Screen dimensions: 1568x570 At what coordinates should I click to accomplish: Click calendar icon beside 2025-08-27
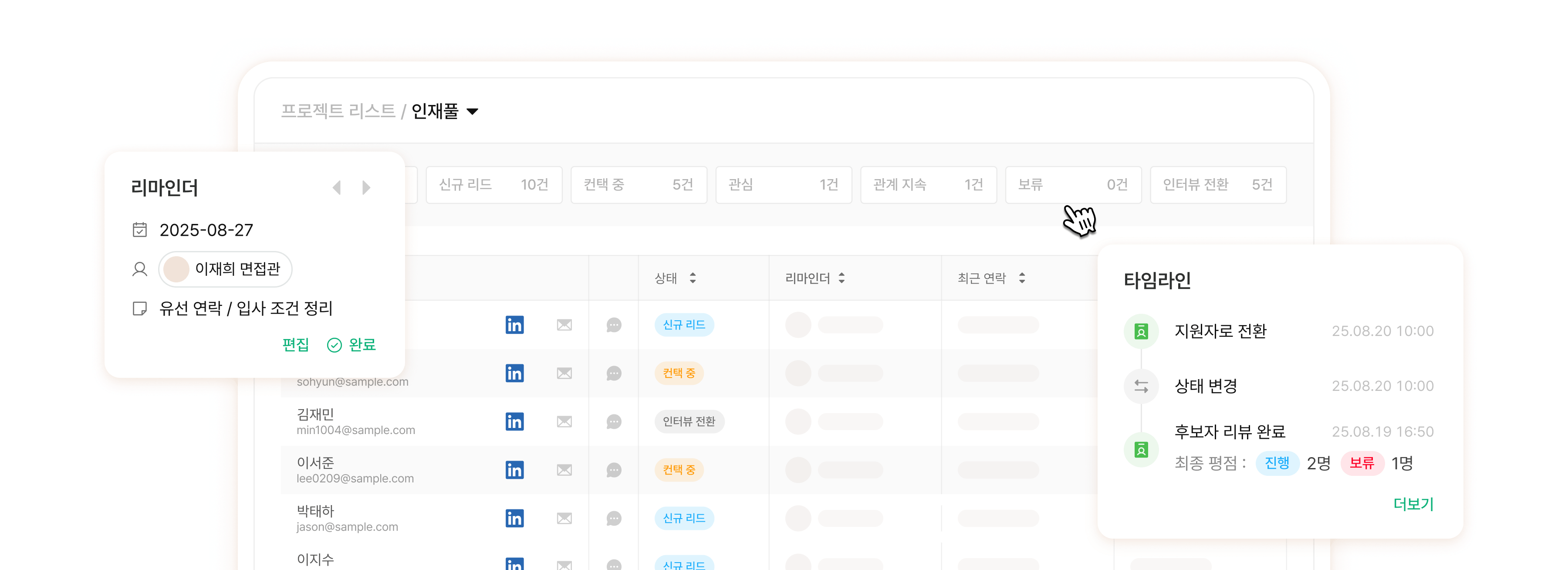click(x=140, y=230)
